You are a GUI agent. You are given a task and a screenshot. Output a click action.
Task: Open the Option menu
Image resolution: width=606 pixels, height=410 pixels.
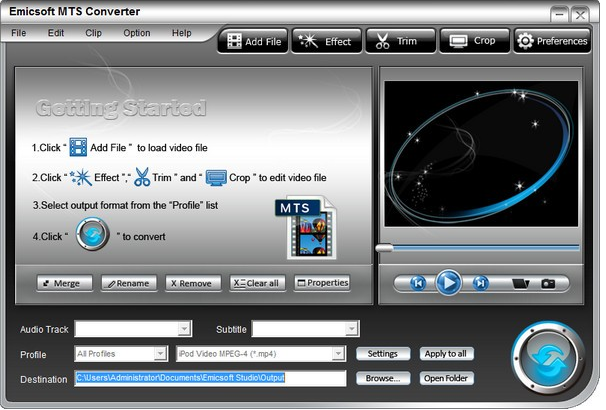point(136,33)
